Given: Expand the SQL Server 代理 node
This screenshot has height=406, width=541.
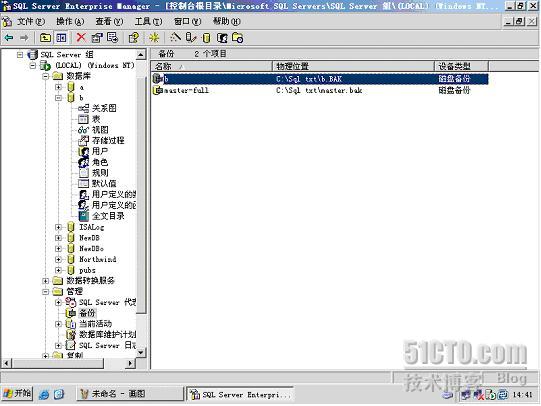Looking at the screenshot, I should click(x=58, y=302).
